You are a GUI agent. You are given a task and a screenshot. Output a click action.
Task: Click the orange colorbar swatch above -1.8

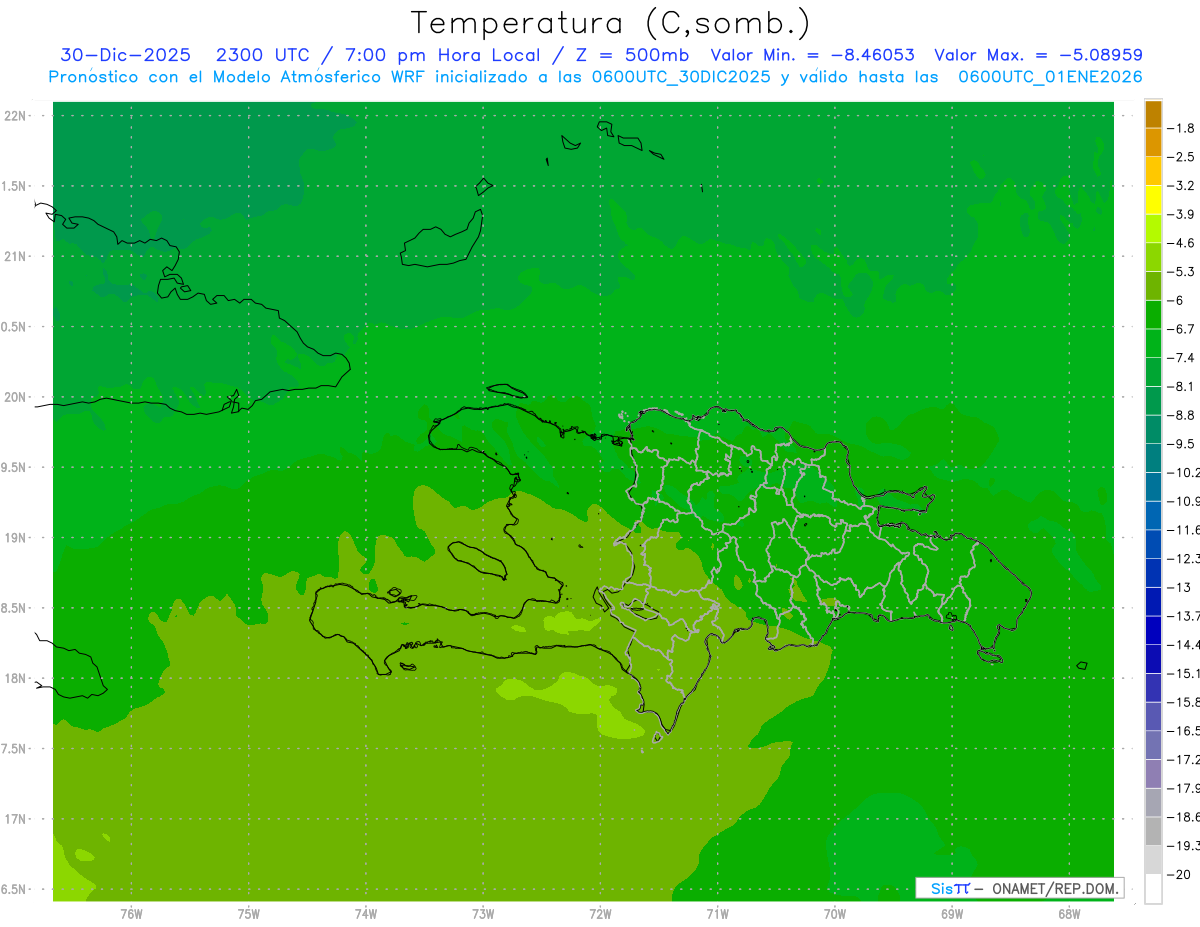[x=1153, y=114]
